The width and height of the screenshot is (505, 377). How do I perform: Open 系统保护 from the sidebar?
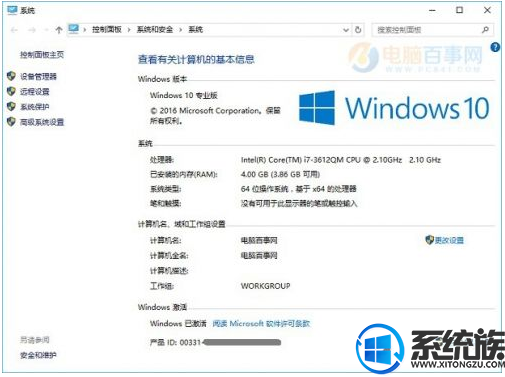(x=35, y=107)
